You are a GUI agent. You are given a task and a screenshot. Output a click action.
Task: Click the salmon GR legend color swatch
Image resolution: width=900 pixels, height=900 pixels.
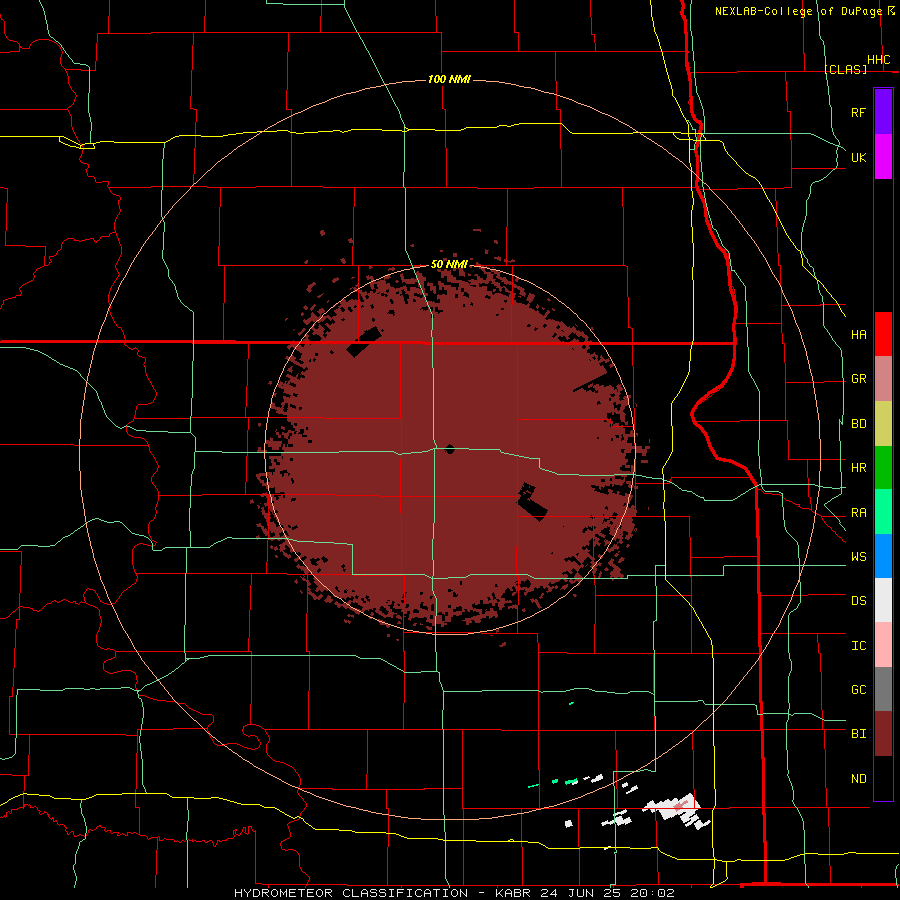(883, 379)
